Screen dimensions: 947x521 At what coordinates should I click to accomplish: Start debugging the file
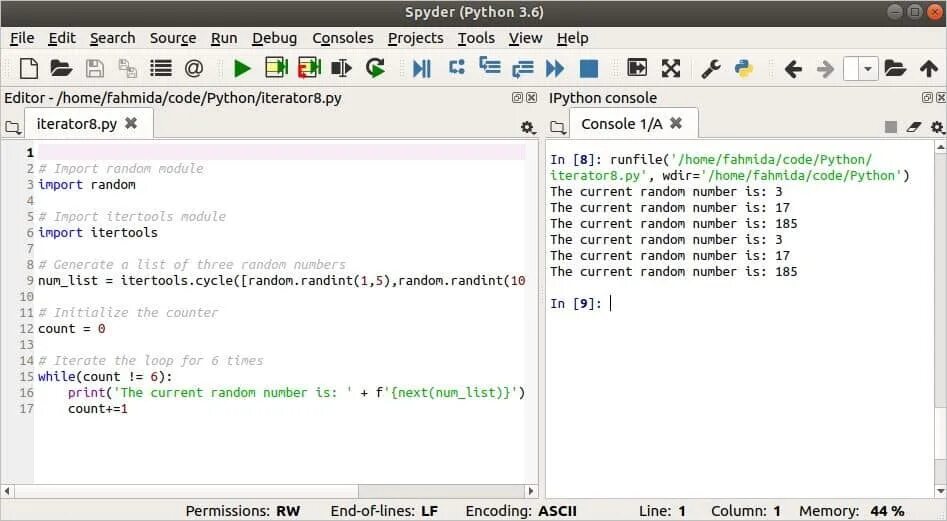pyautogui.click(x=422, y=68)
